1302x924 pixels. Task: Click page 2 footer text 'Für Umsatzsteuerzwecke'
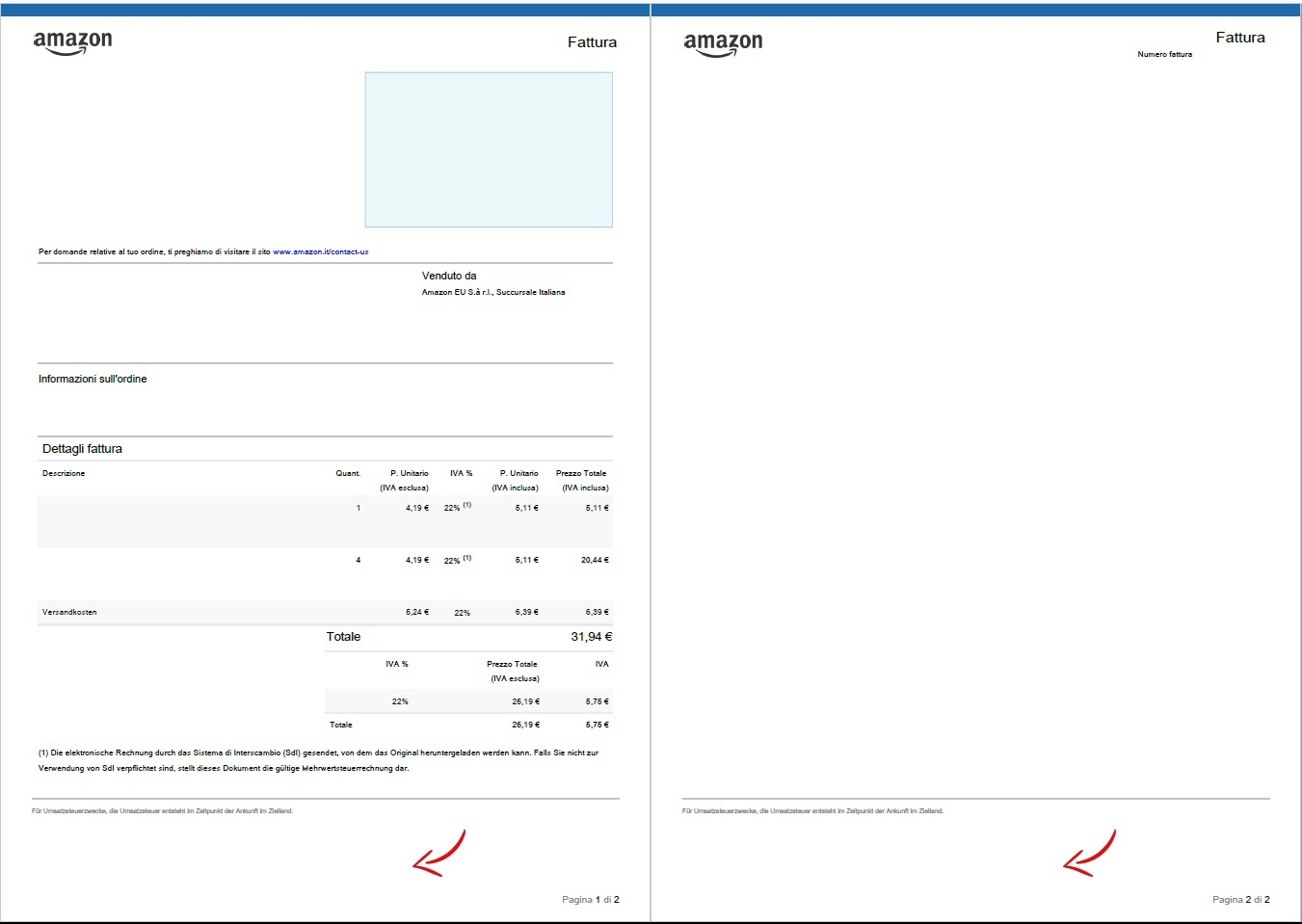(812, 811)
